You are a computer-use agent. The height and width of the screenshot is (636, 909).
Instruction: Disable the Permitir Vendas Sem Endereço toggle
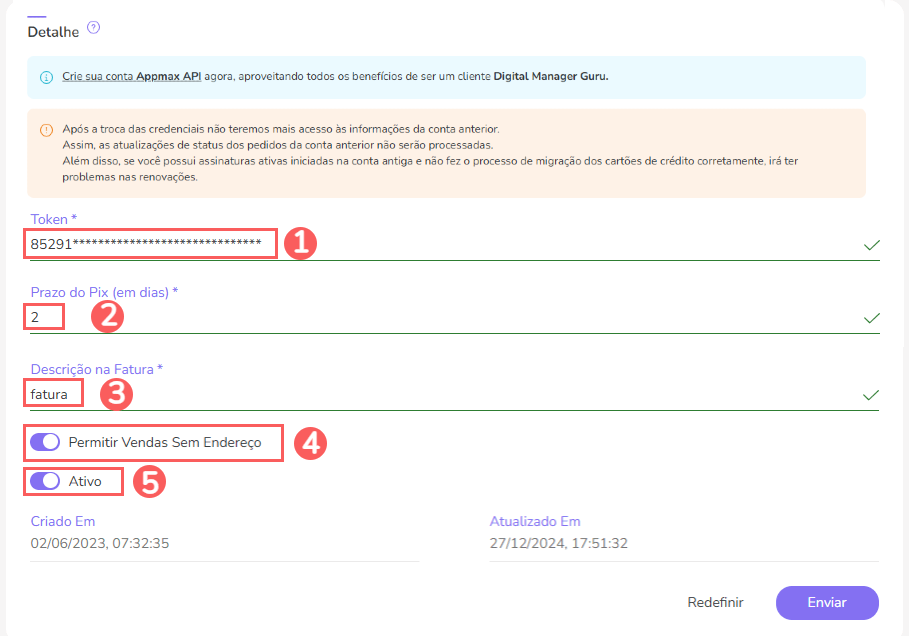tap(44, 442)
